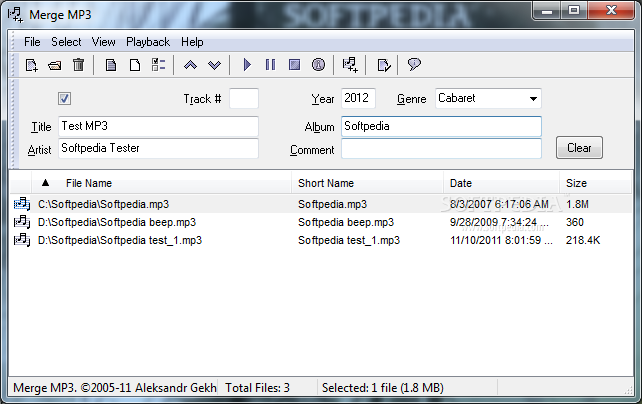Move selected file up with arrow icon
Image resolution: width=642 pixels, height=404 pixels.
click(x=190, y=65)
